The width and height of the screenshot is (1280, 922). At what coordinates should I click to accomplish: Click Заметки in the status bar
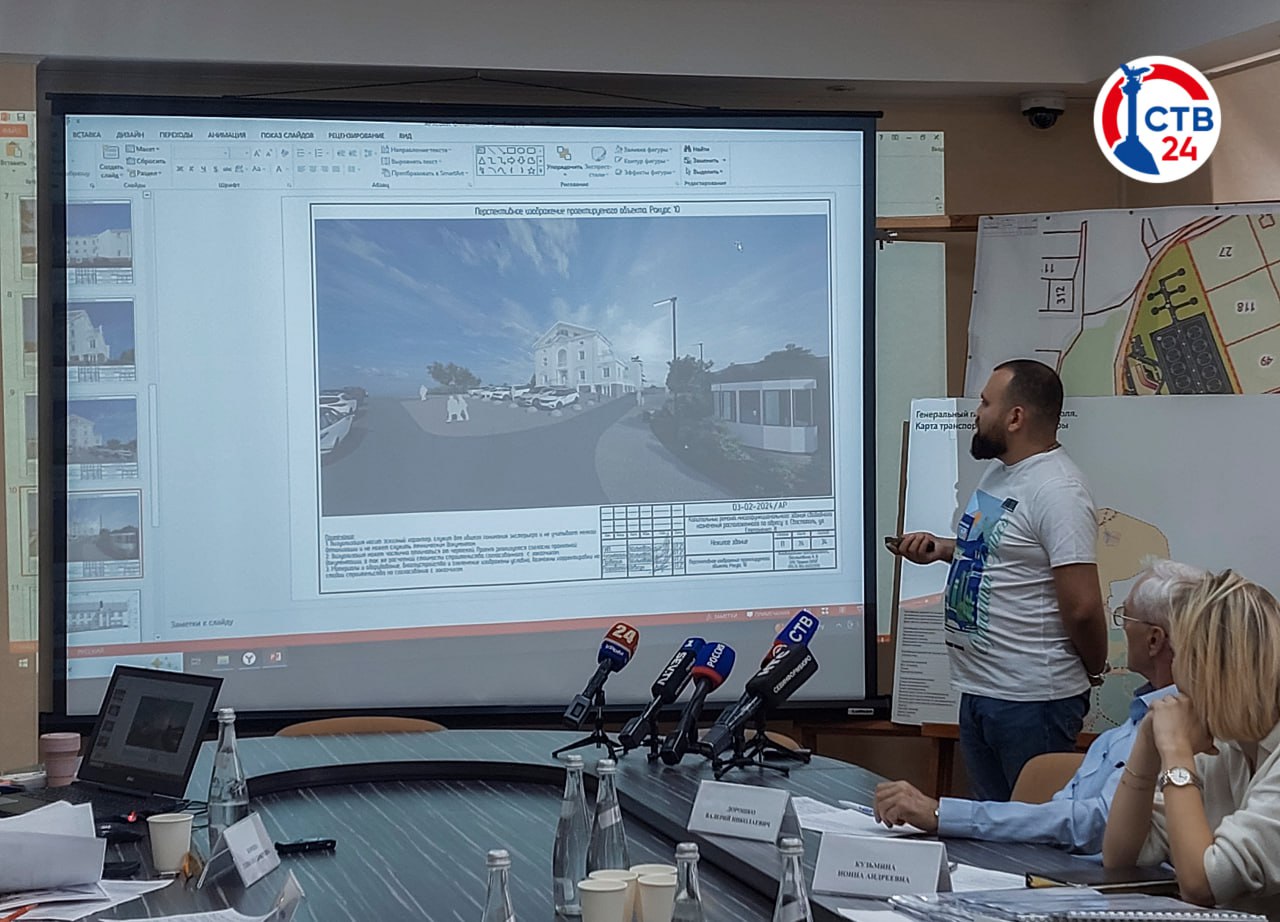tap(721, 616)
